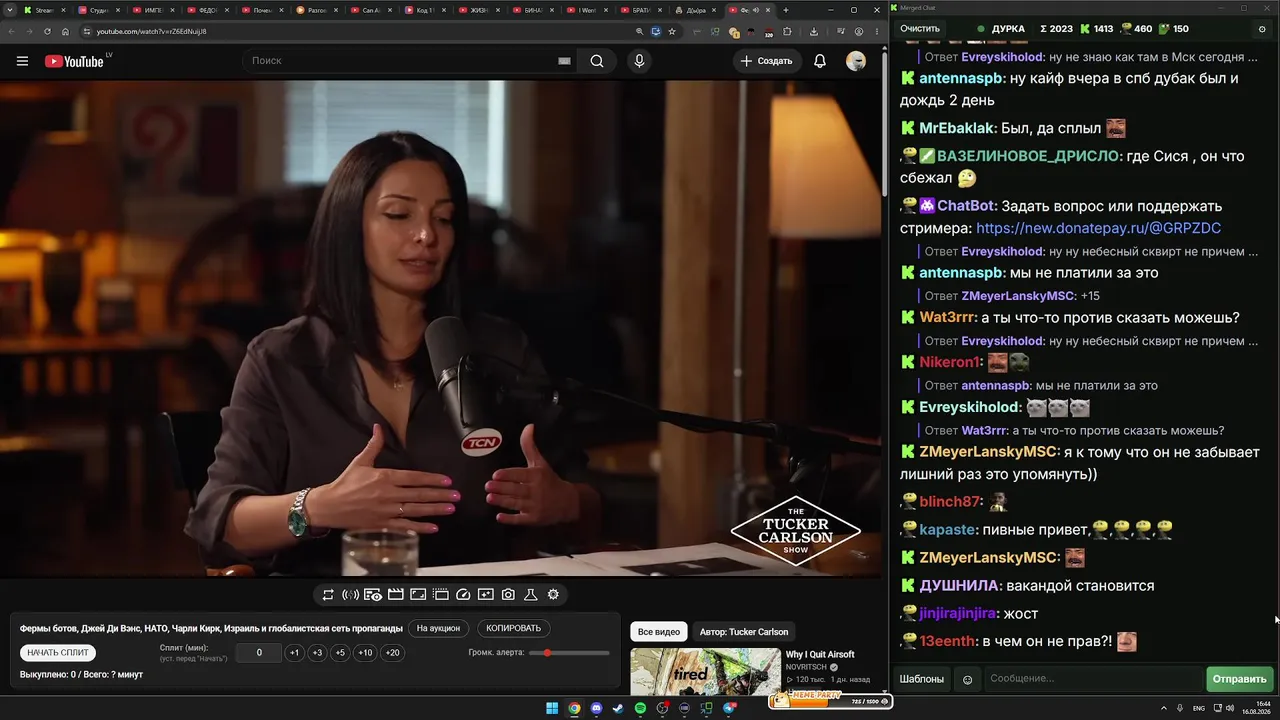Open the Merged Chat settings gear
Screen dimensions: 1280x720
[1262, 29]
